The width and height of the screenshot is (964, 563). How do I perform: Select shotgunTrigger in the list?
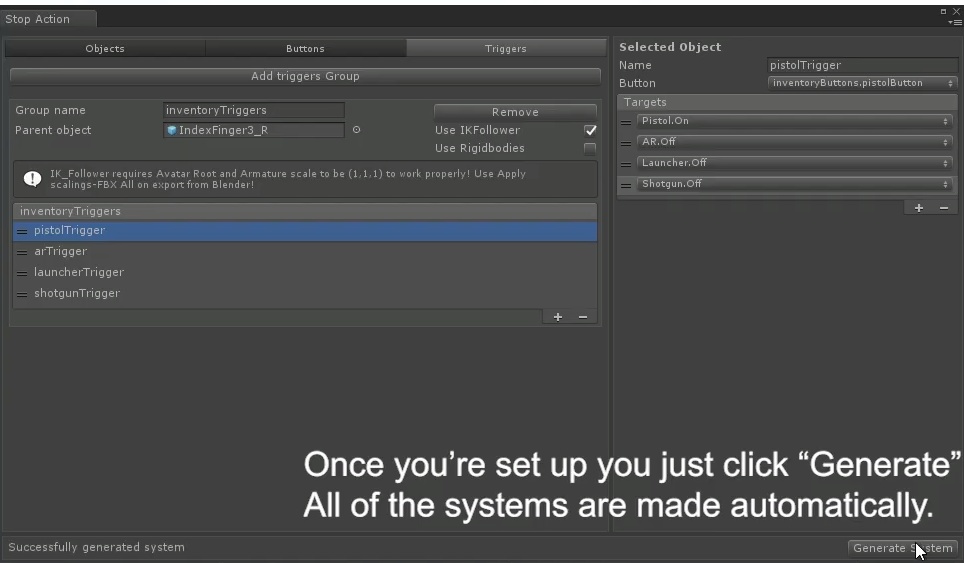(x=305, y=293)
